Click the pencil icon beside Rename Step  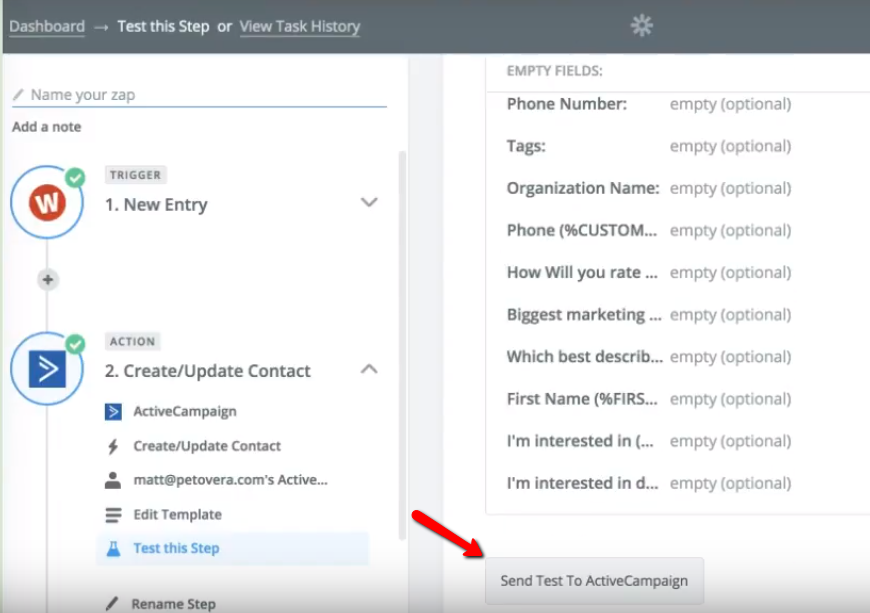112,603
